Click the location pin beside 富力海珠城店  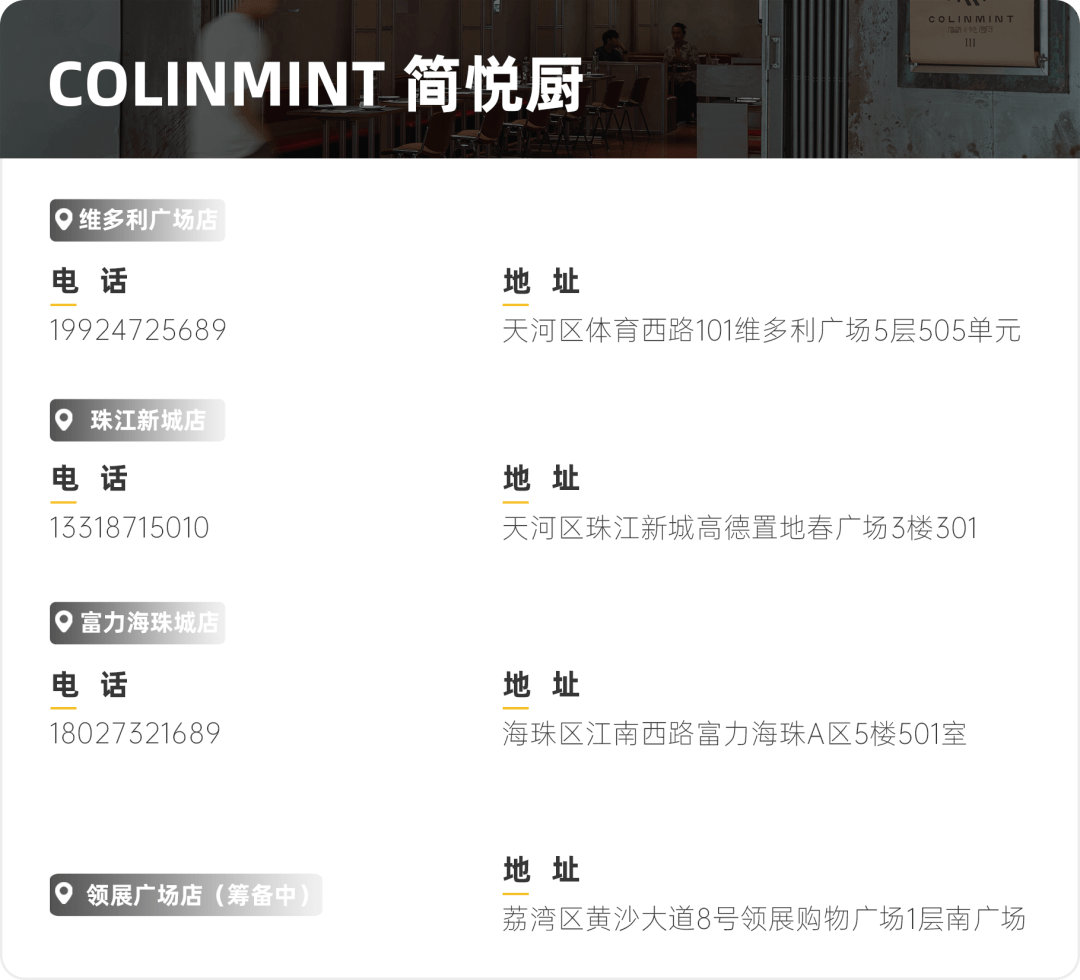click(x=63, y=622)
